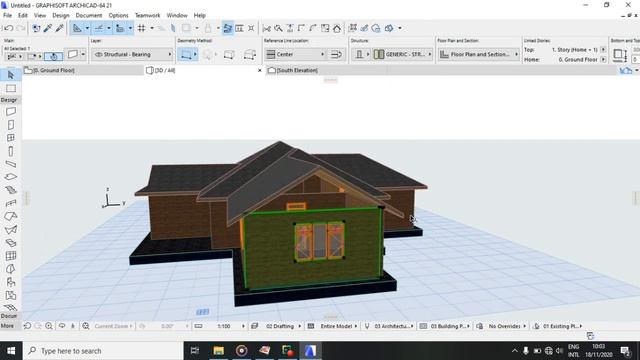
Task: Click the Redo arrow icon
Action: click(x=20, y=28)
